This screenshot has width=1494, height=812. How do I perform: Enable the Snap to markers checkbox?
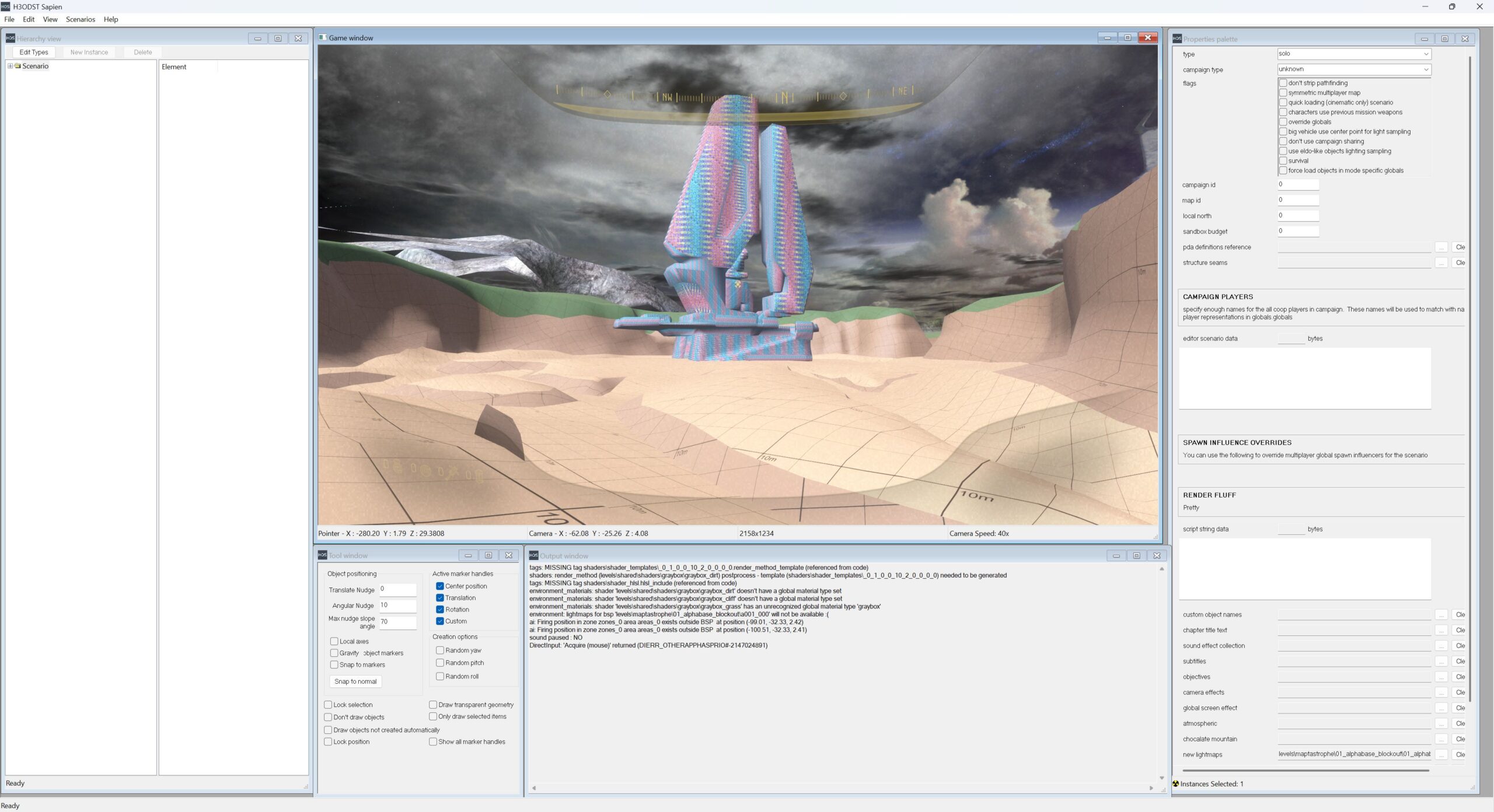point(334,665)
